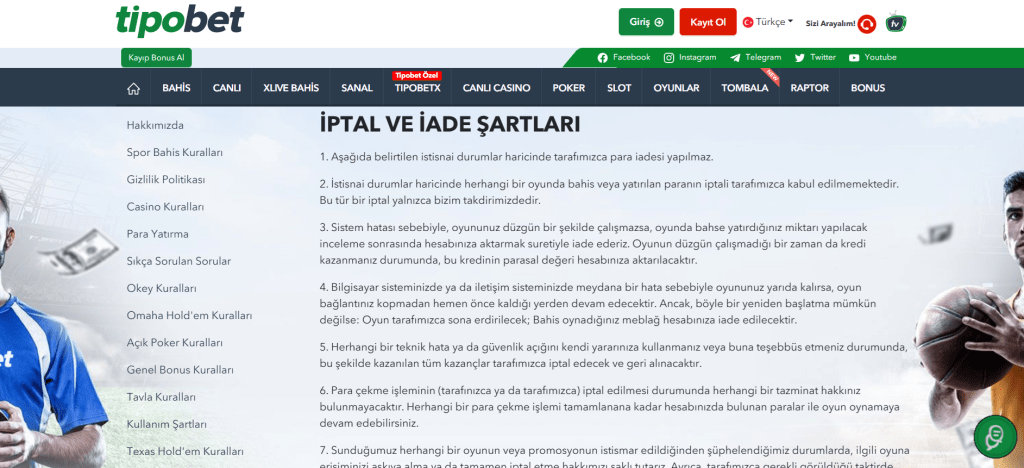Click the home icon in navigation bar
Viewport: 1024px width, 468px height.
133,88
